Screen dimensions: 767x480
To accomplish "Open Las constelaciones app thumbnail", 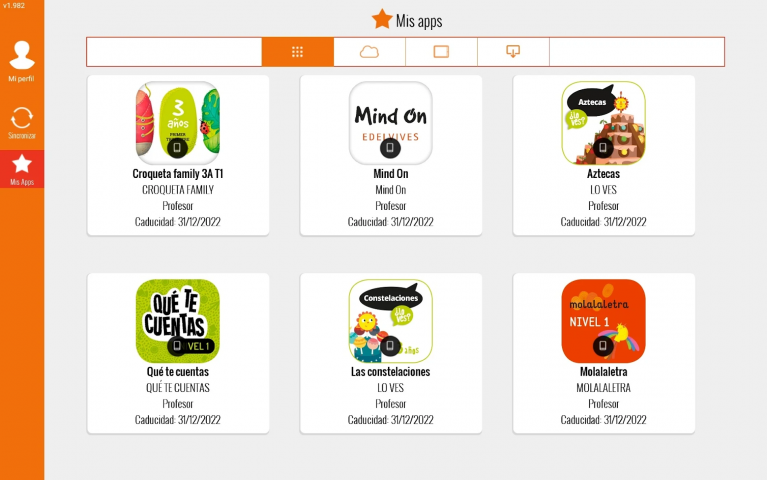I will click(390, 321).
